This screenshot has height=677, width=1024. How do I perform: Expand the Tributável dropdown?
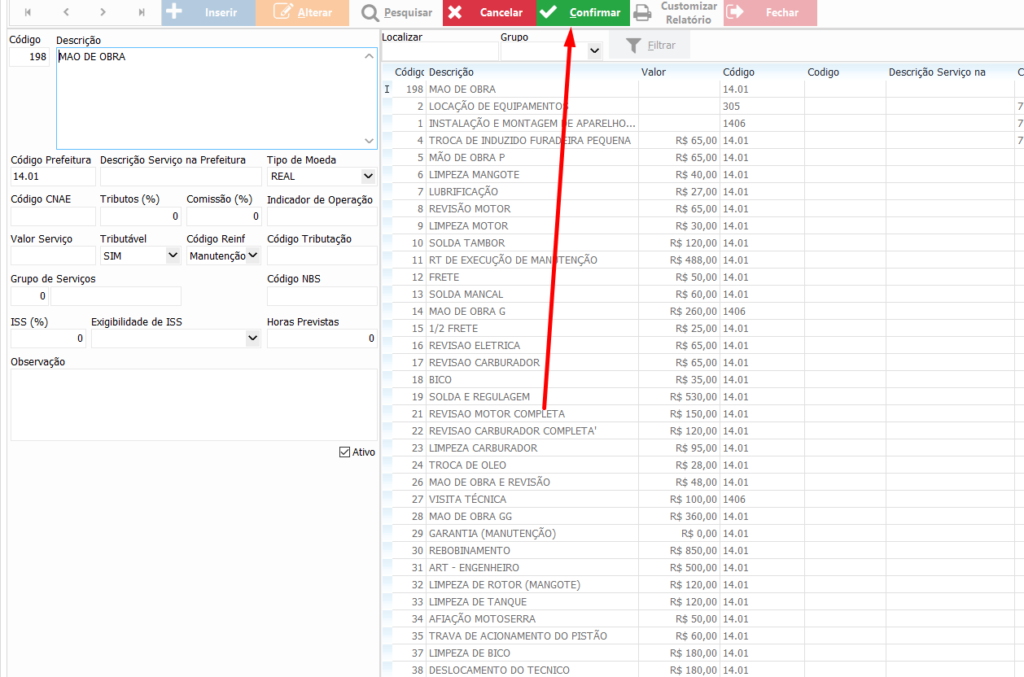tap(173, 256)
